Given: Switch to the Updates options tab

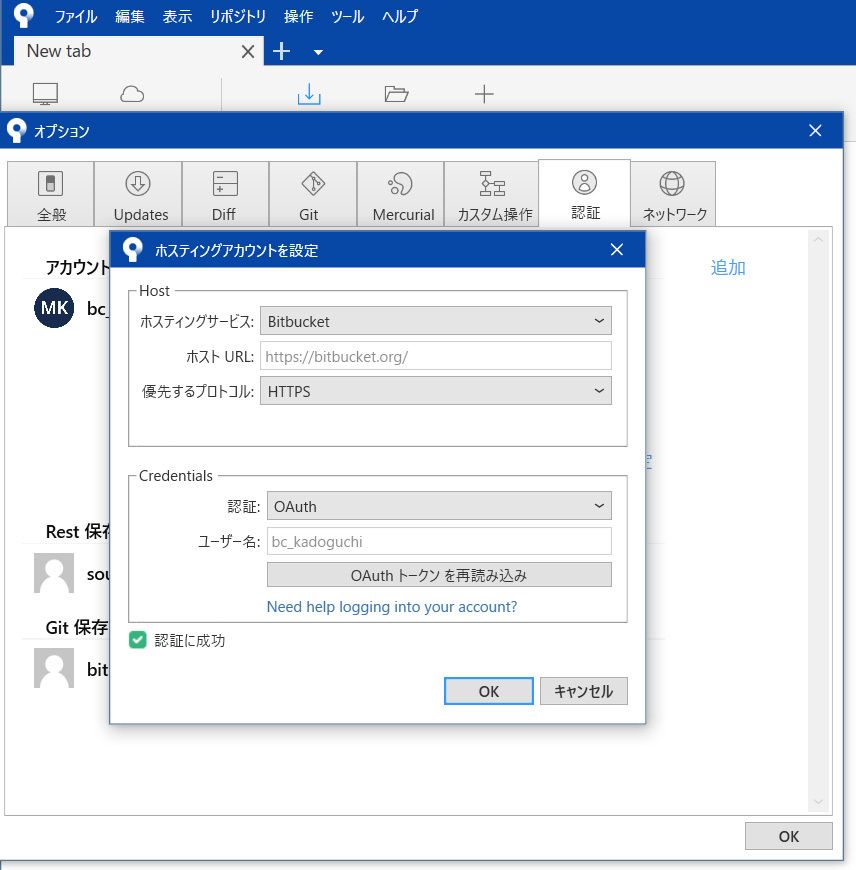Looking at the screenshot, I should click(x=138, y=194).
